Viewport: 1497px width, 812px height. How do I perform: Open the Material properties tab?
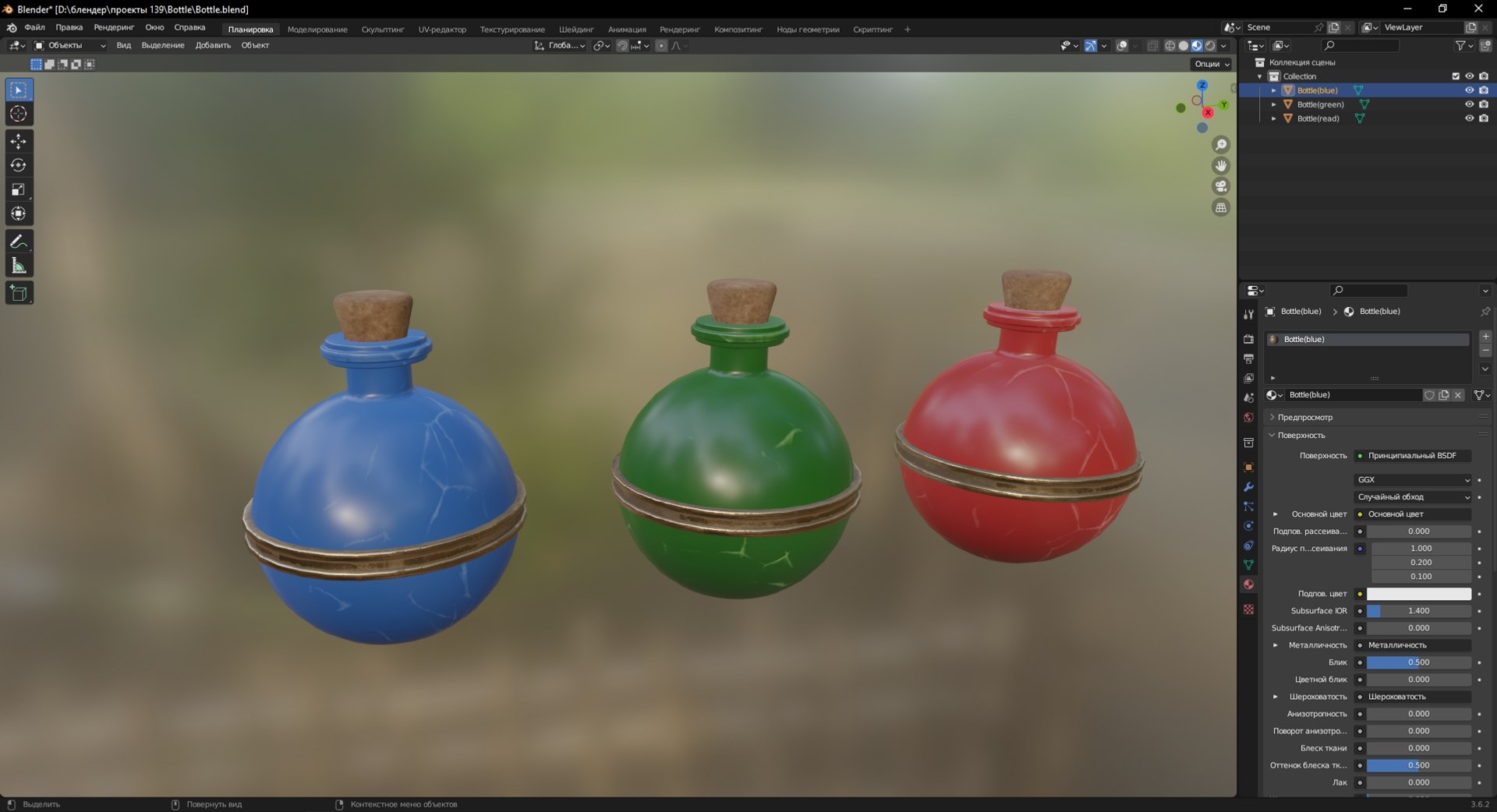click(x=1248, y=584)
